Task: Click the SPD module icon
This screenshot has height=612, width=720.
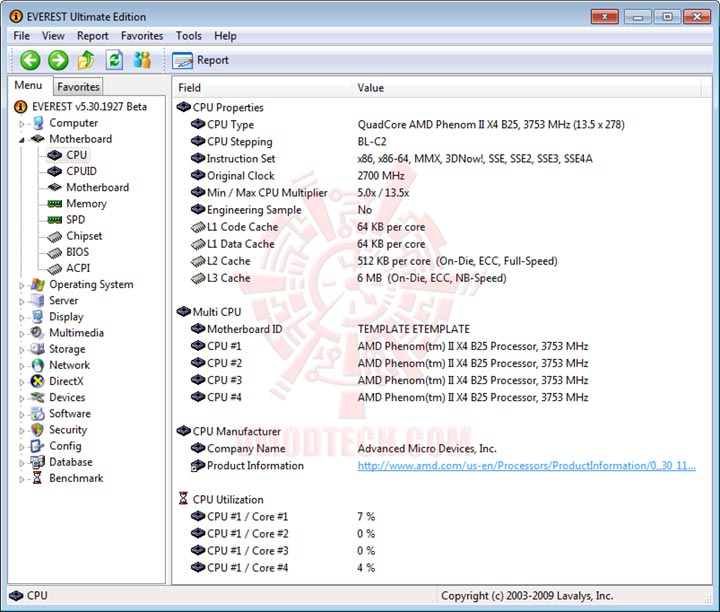Action: point(55,220)
